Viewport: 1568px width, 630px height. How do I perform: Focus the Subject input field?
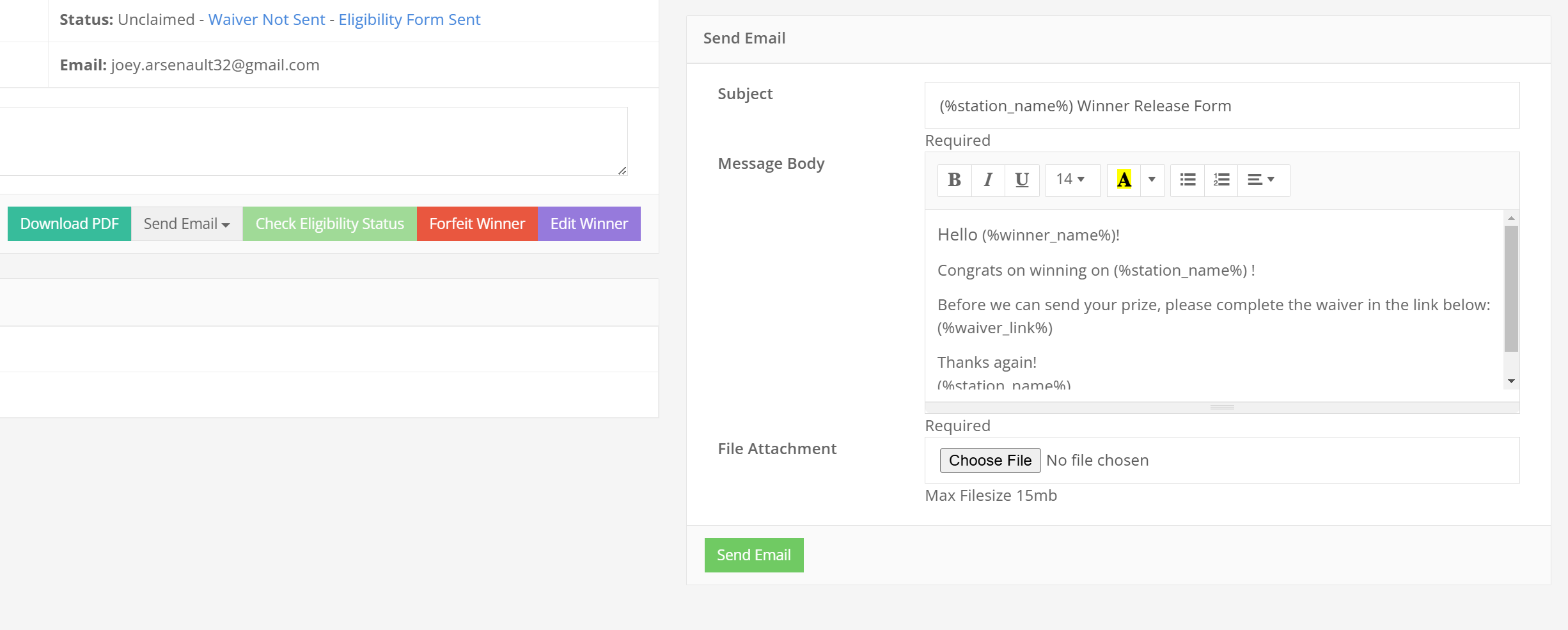point(1221,106)
